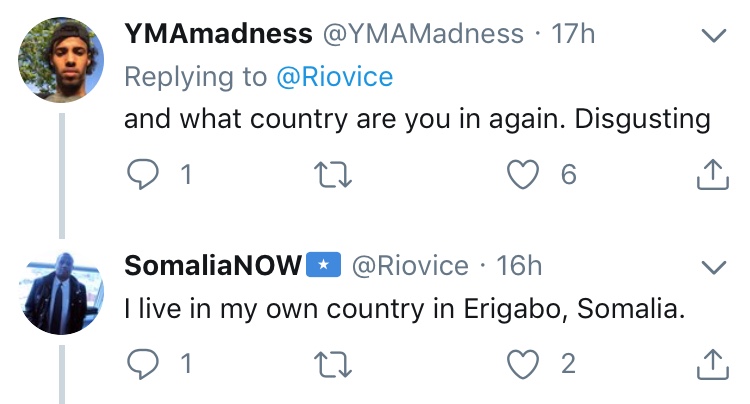Retweet YMAmadness's tweet
The width and height of the screenshot is (750, 404).
click(332, 176)
